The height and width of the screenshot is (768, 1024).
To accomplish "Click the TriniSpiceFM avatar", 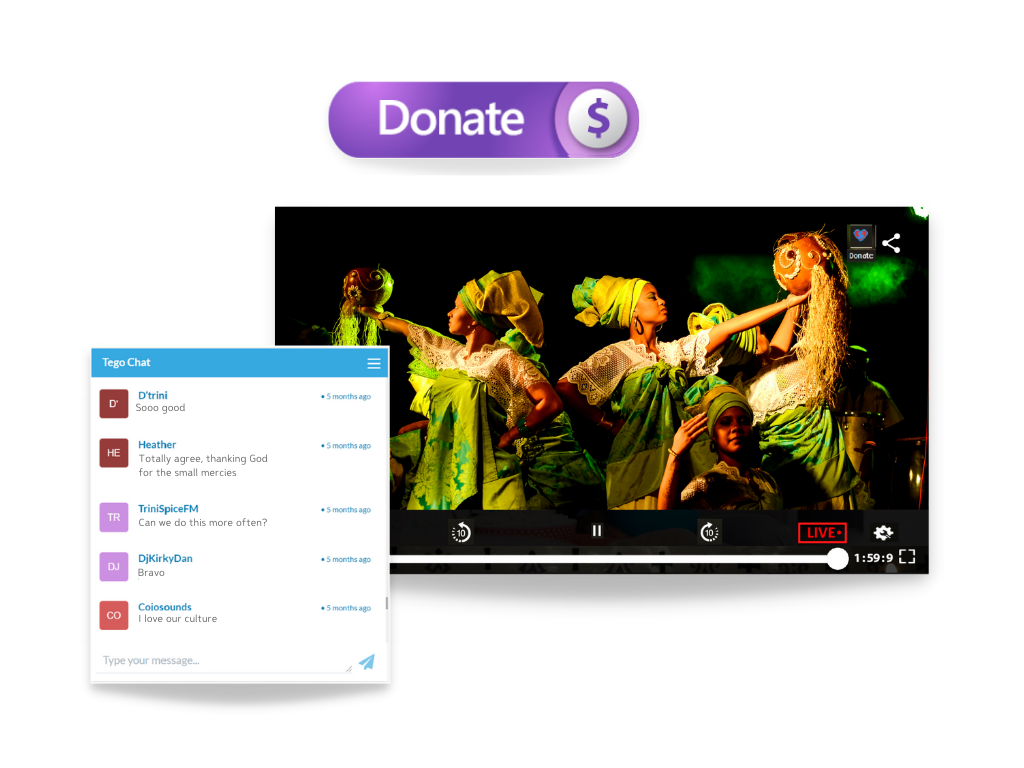I will [114, 517].
